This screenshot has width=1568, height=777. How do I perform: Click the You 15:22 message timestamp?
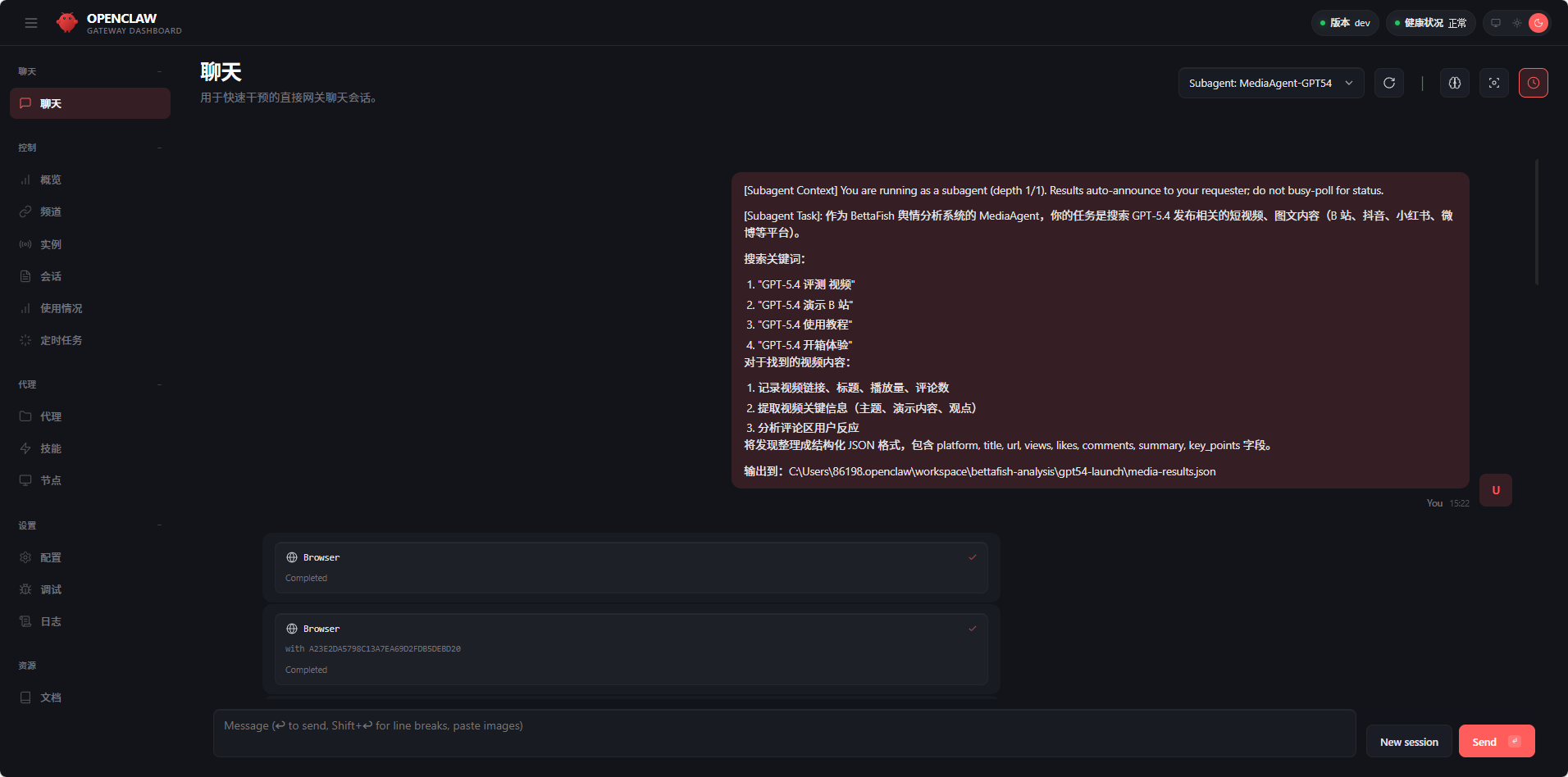1448,503
